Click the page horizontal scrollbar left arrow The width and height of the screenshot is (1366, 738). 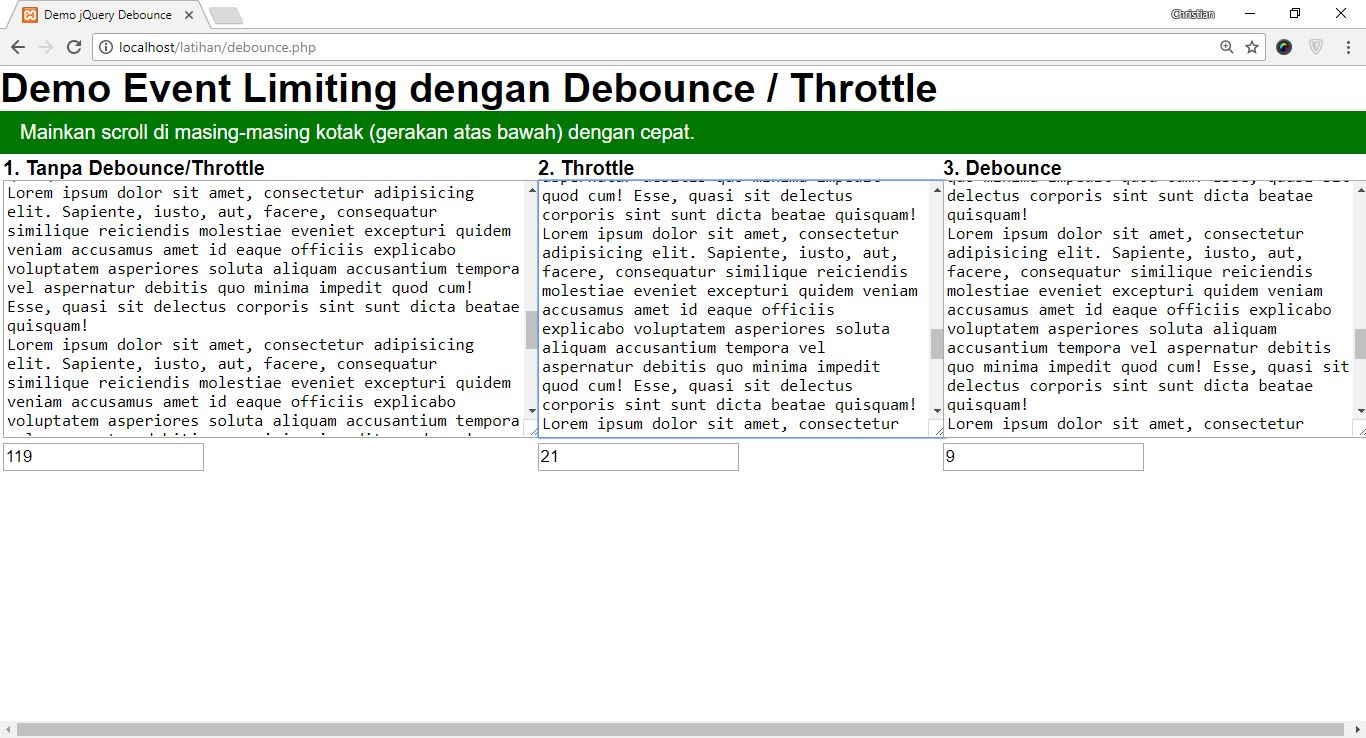click(x=8, y=730)
